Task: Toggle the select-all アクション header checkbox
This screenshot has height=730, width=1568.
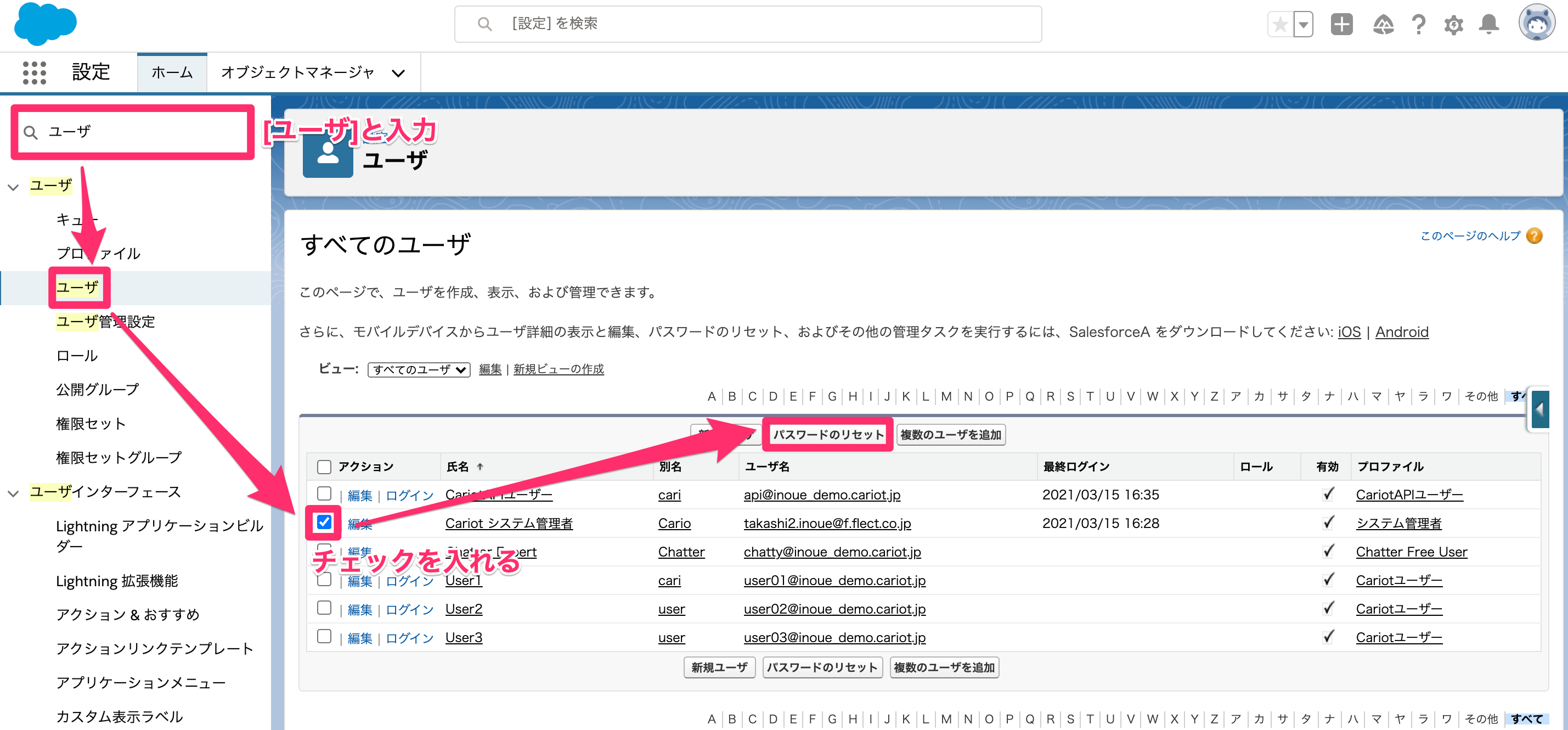Action: click(x=324, y=467)
